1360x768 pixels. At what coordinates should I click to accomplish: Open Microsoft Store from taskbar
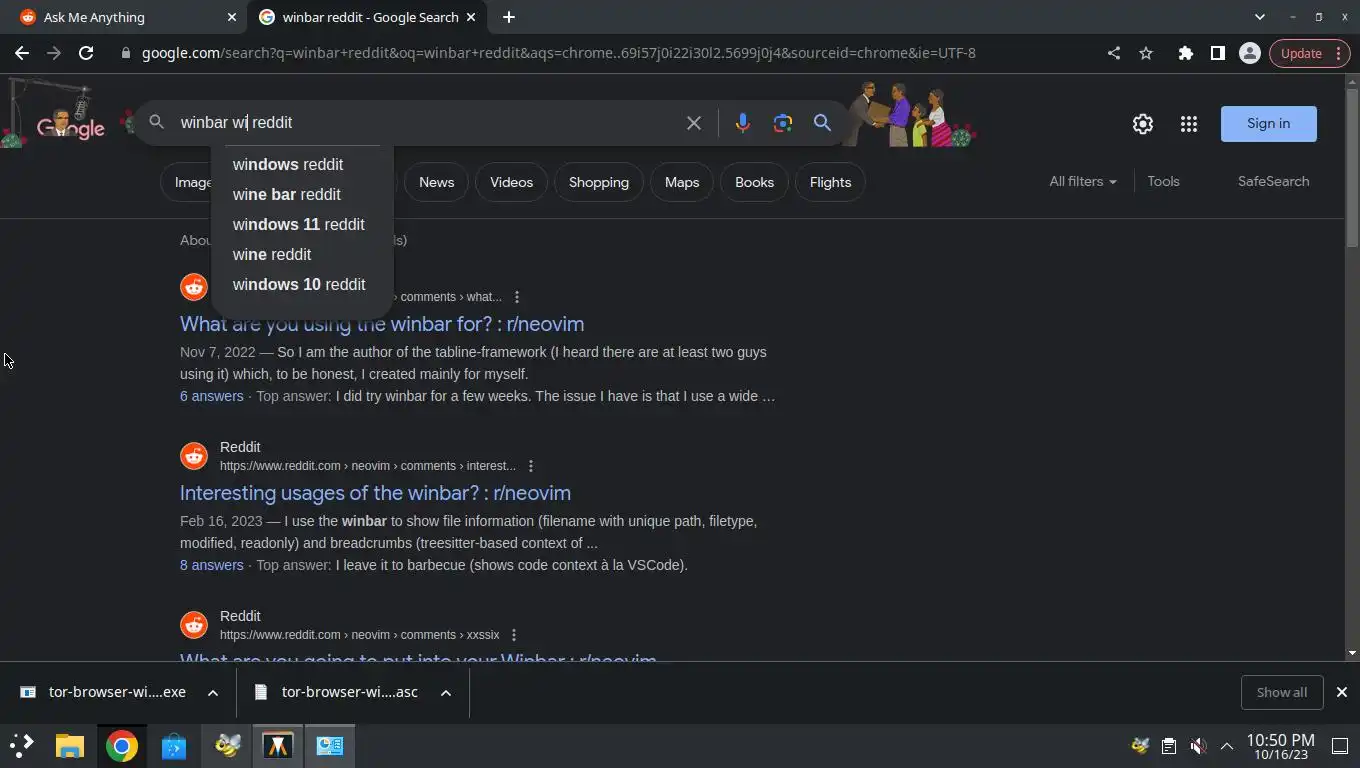pyautogui.click(x=173, y=746)
